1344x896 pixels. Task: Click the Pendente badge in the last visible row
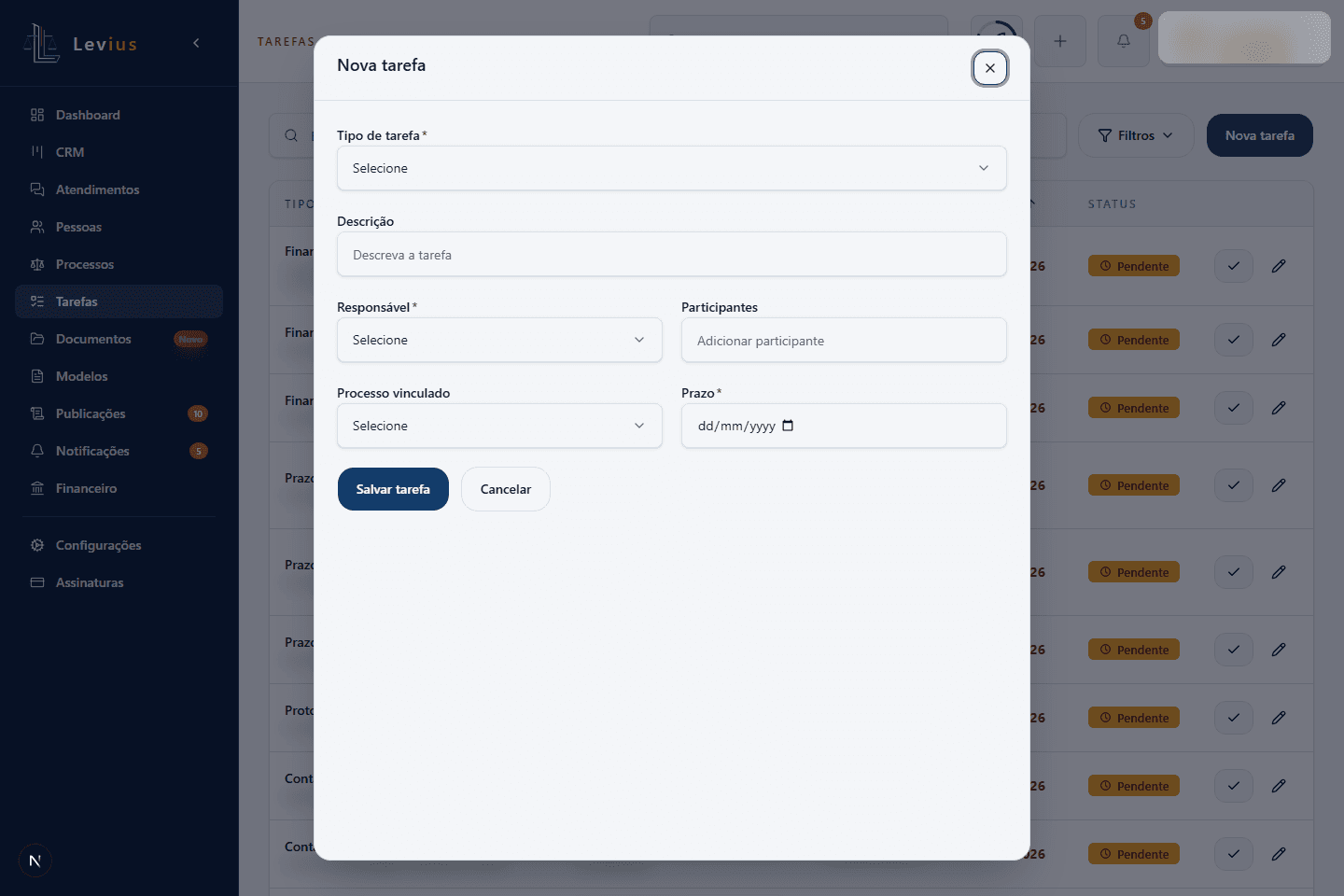1134,854
